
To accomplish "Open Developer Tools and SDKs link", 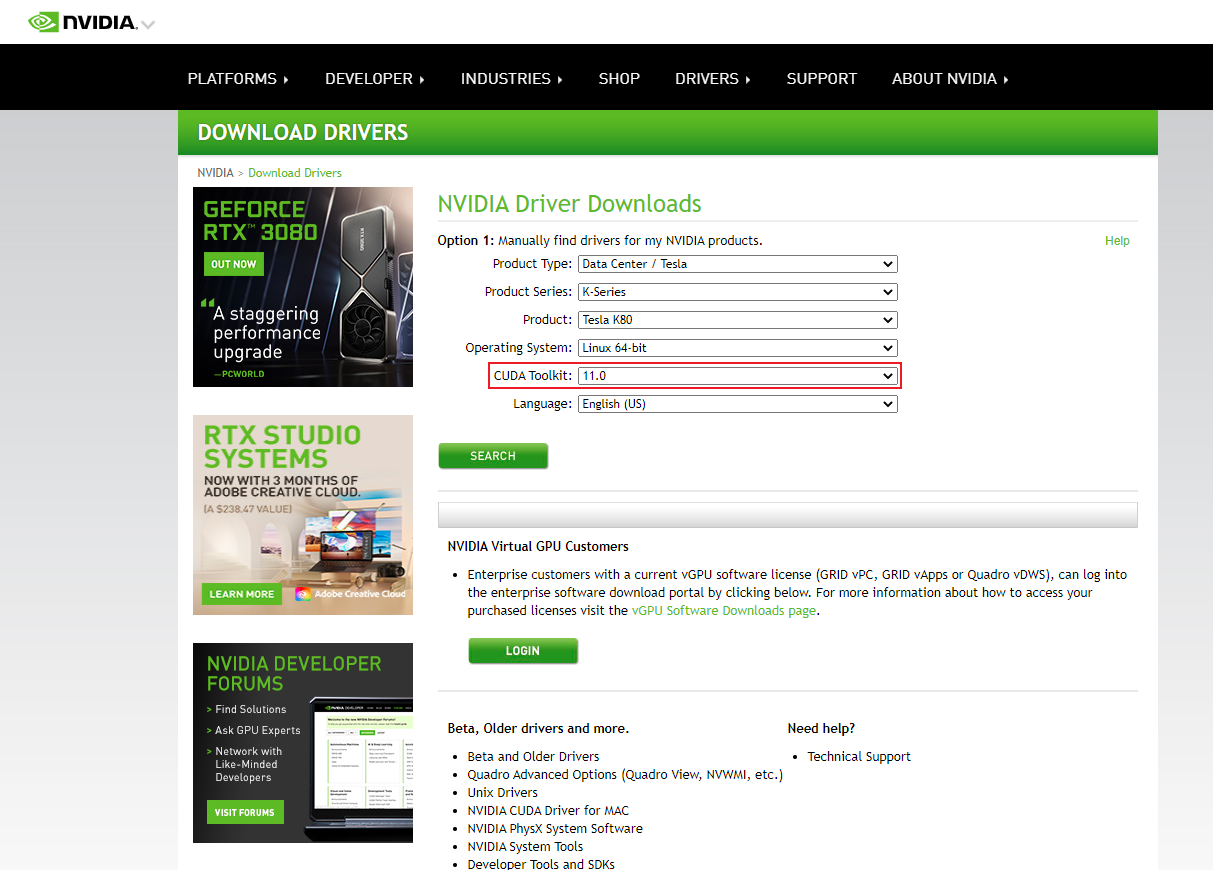I will click(541, 864).
